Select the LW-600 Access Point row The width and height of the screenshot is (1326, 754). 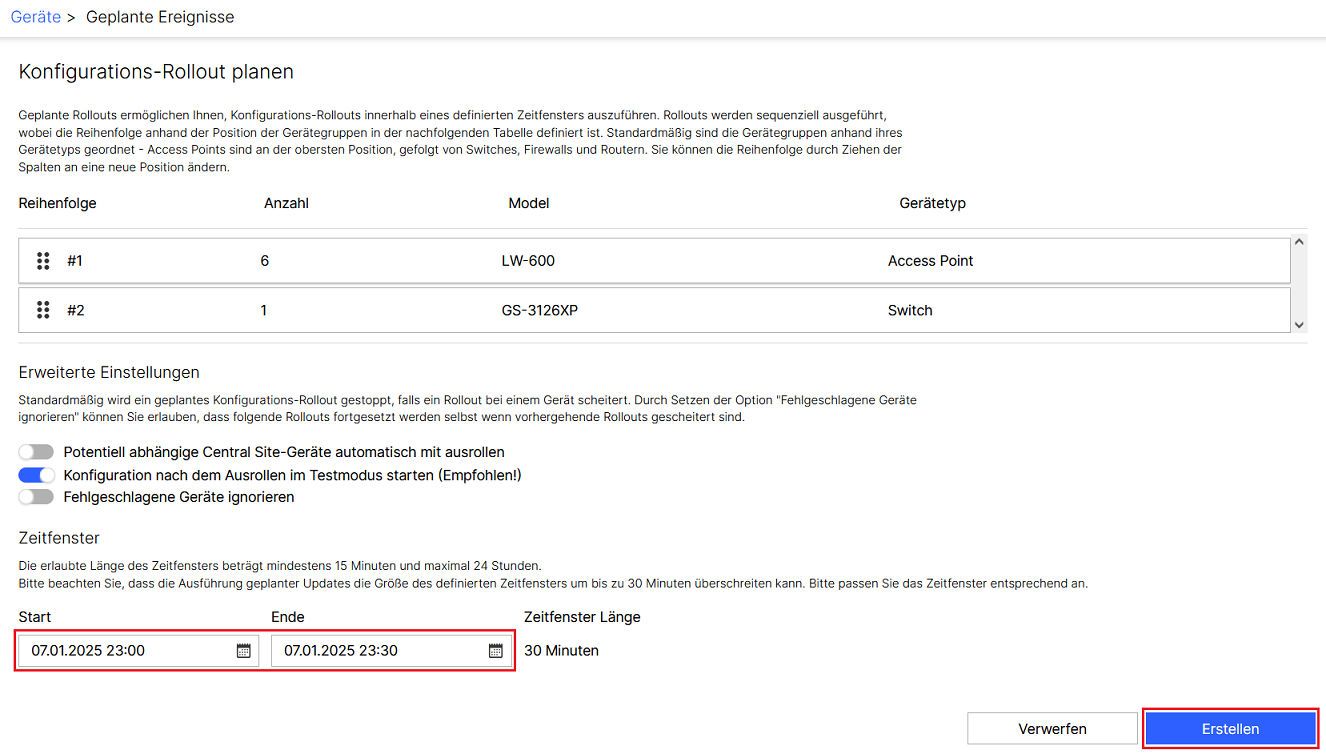[654, 261]
